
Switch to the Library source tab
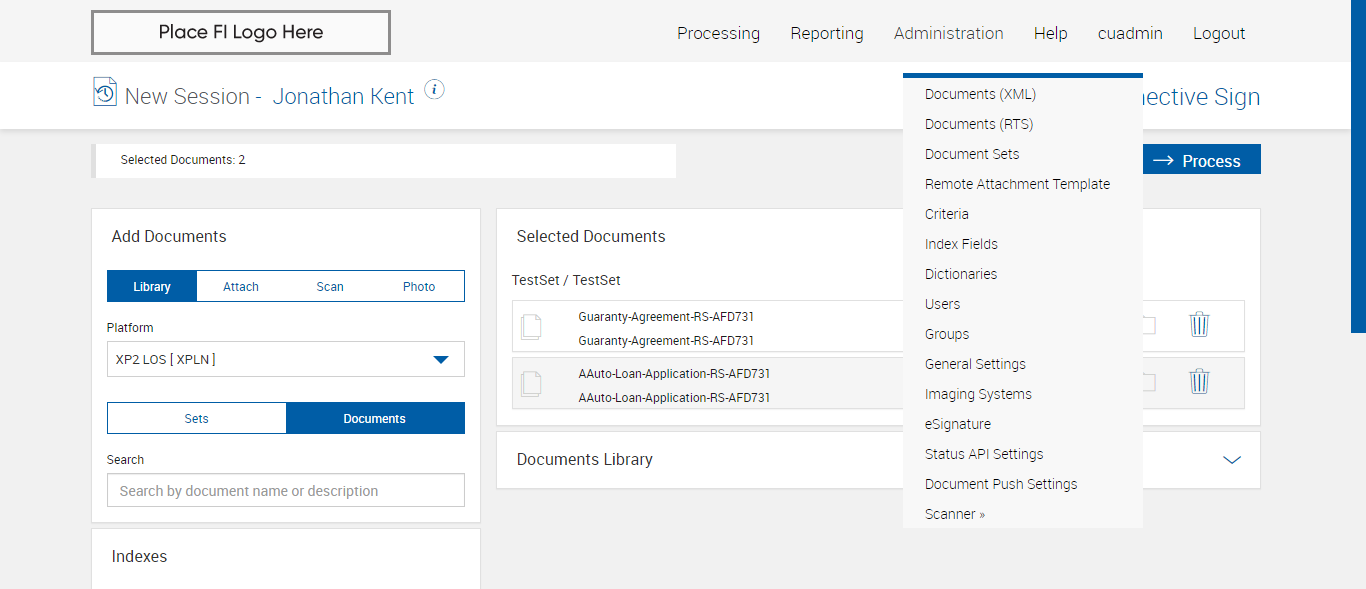pyautogui.click(x=152, y=287)
